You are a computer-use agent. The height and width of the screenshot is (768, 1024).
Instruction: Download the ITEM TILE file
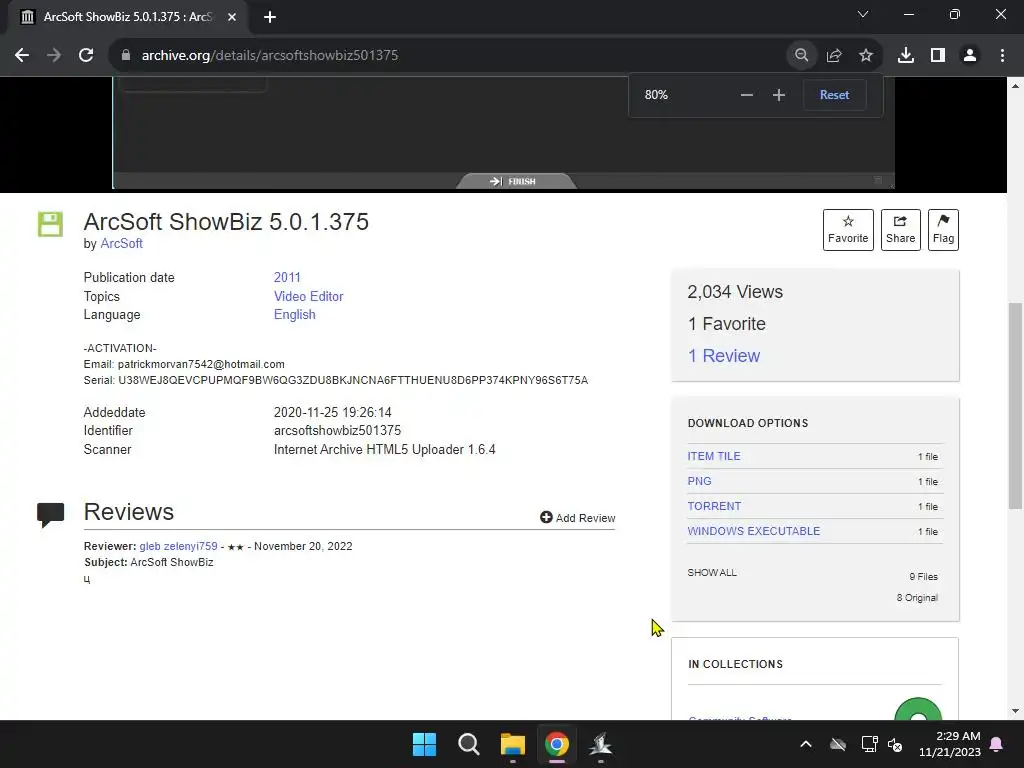pyautogui.click(x=714, y=456)
